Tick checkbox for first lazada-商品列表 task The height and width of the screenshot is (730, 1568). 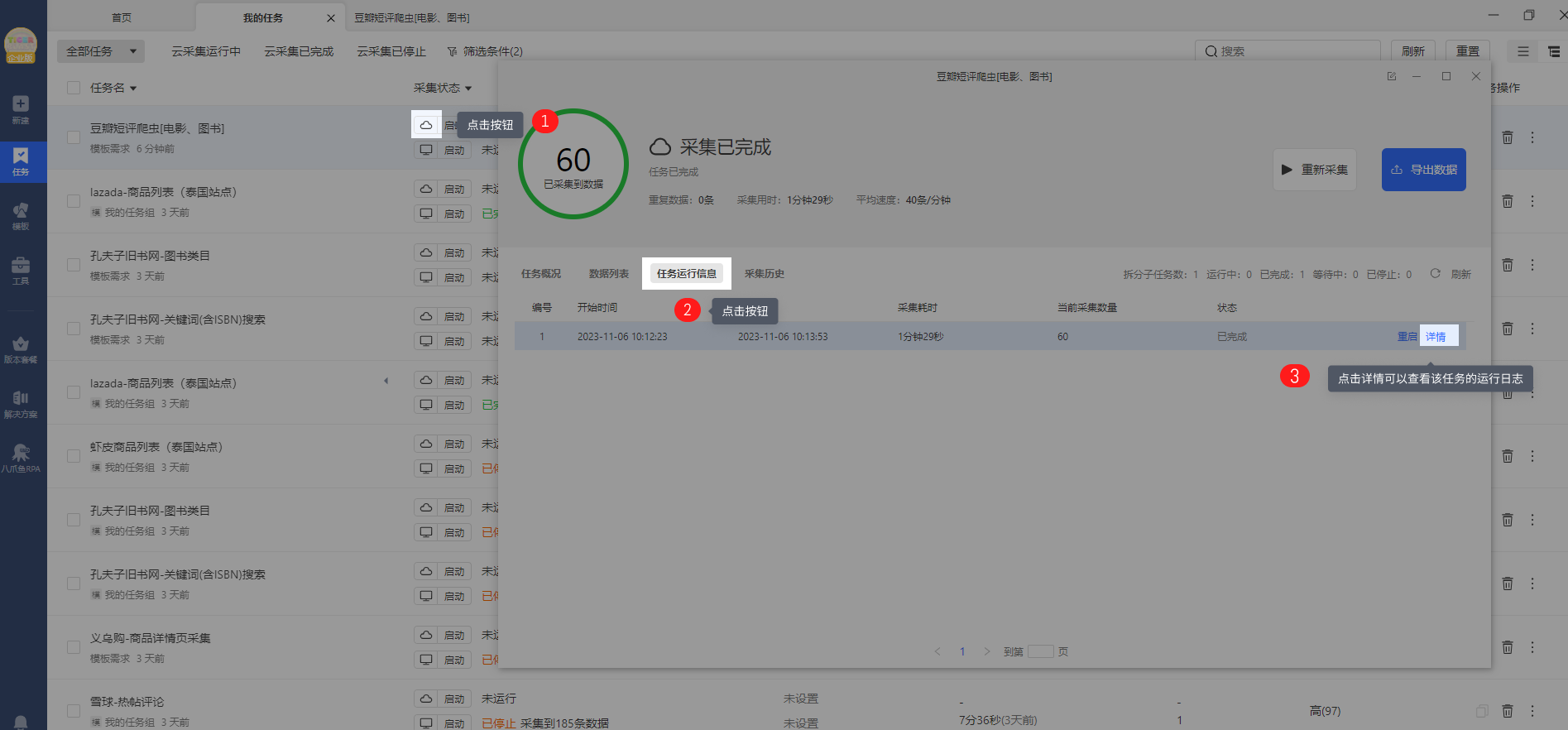click(74, 201)
